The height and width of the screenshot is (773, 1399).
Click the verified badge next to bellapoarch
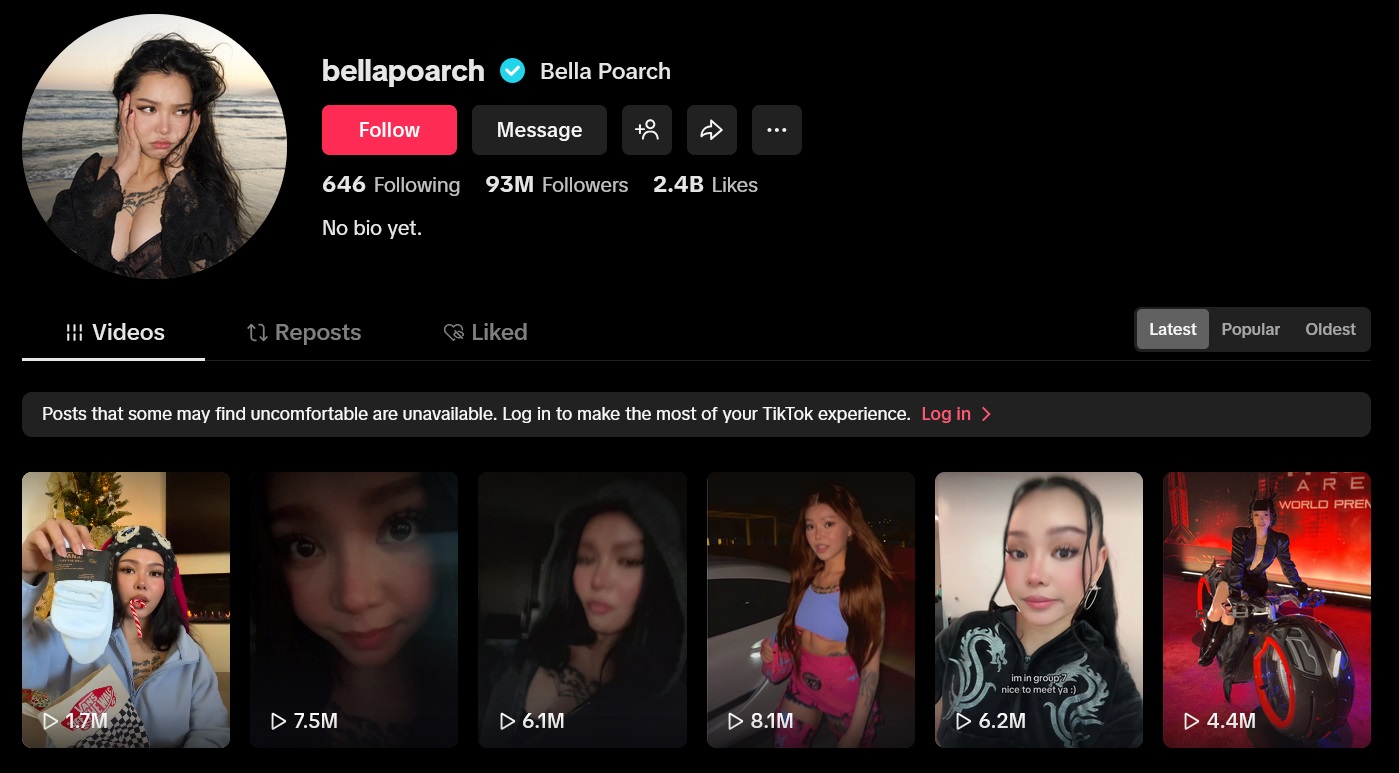pyautogui.click(x=512, y=70)
